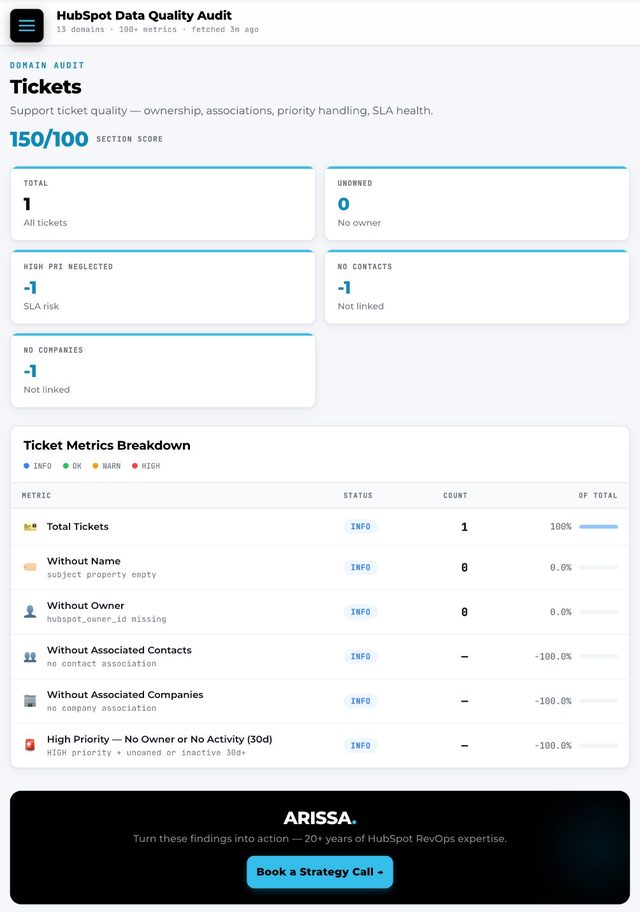The width and height of the screenshot is (640, 912).
Task: Click the 'HubSpot Data Quality Audit' title
Action: click(144, 16)
